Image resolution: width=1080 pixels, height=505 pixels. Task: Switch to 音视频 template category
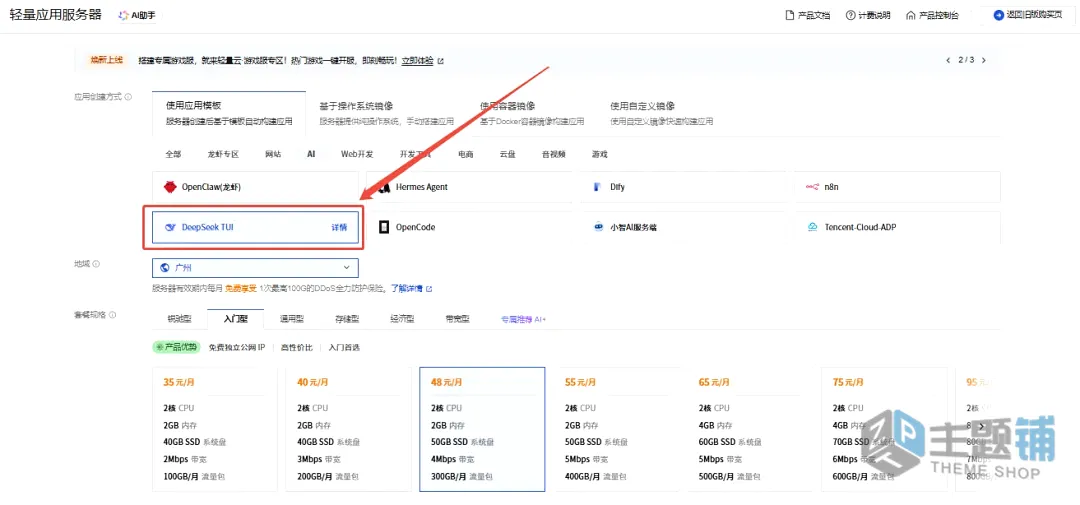(x=554, y=154)
